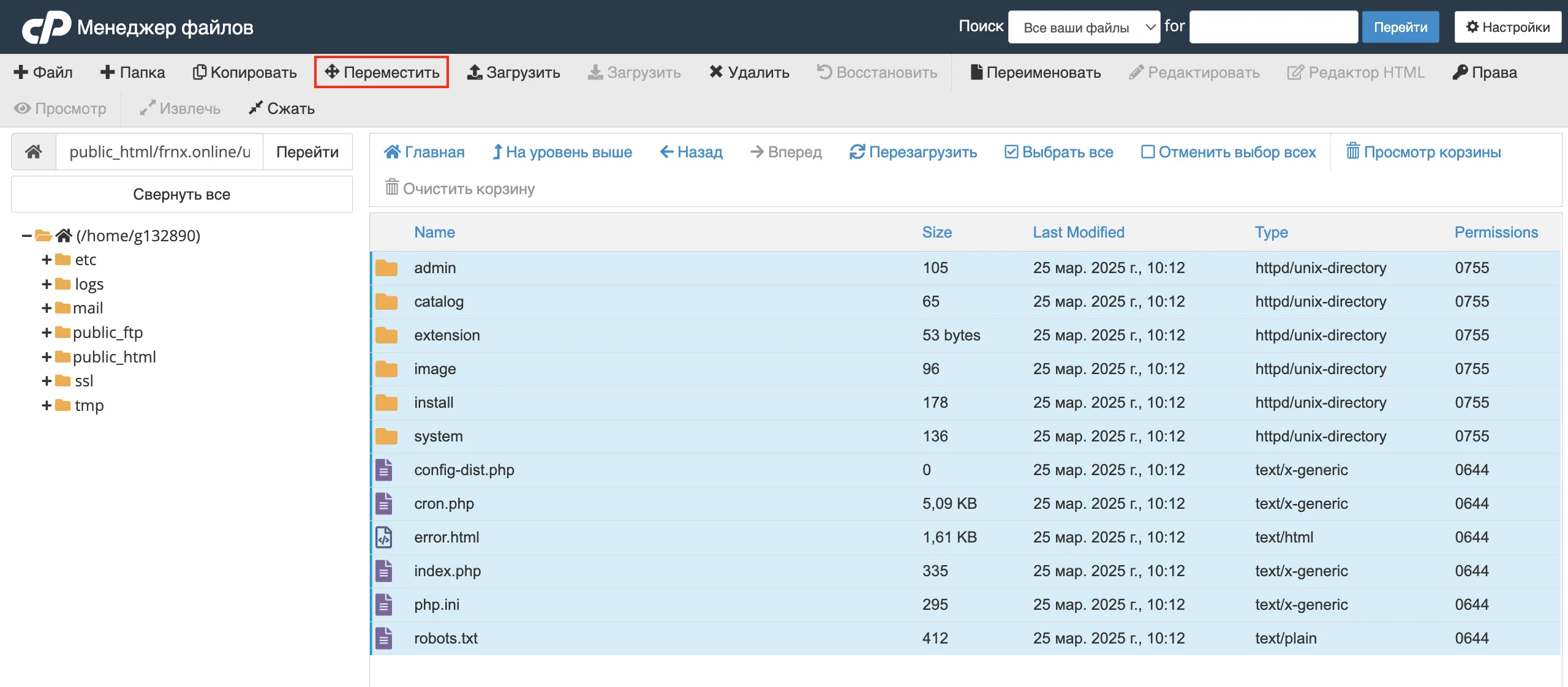The image size is (1568, 687).
Task: Click the Копировать copy icon
Action: 199,72
